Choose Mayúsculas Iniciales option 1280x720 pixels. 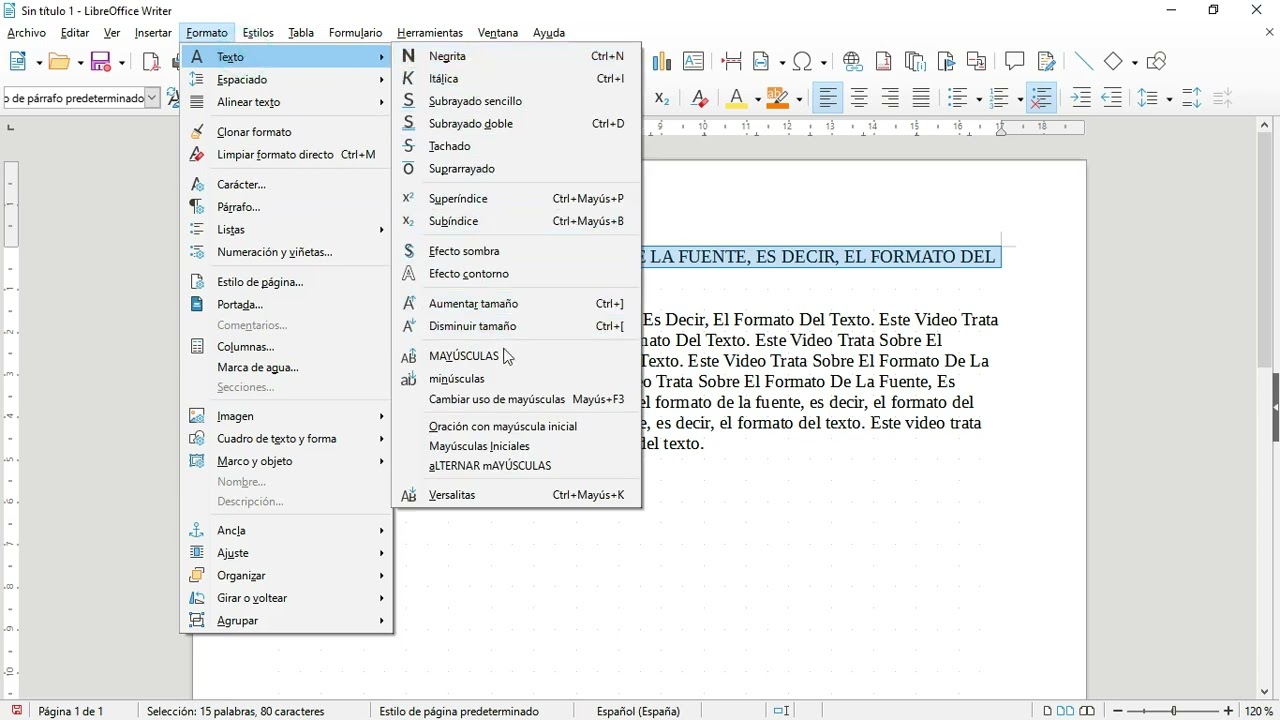point(516,446)
